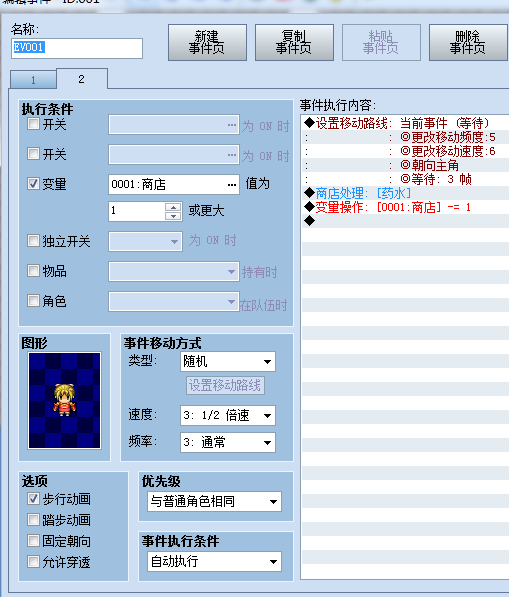This screenshot has height=597, width=509.
Task: Open the 优先级 dropdown 与普通角色相同
Action: click(x=214, y=501)
